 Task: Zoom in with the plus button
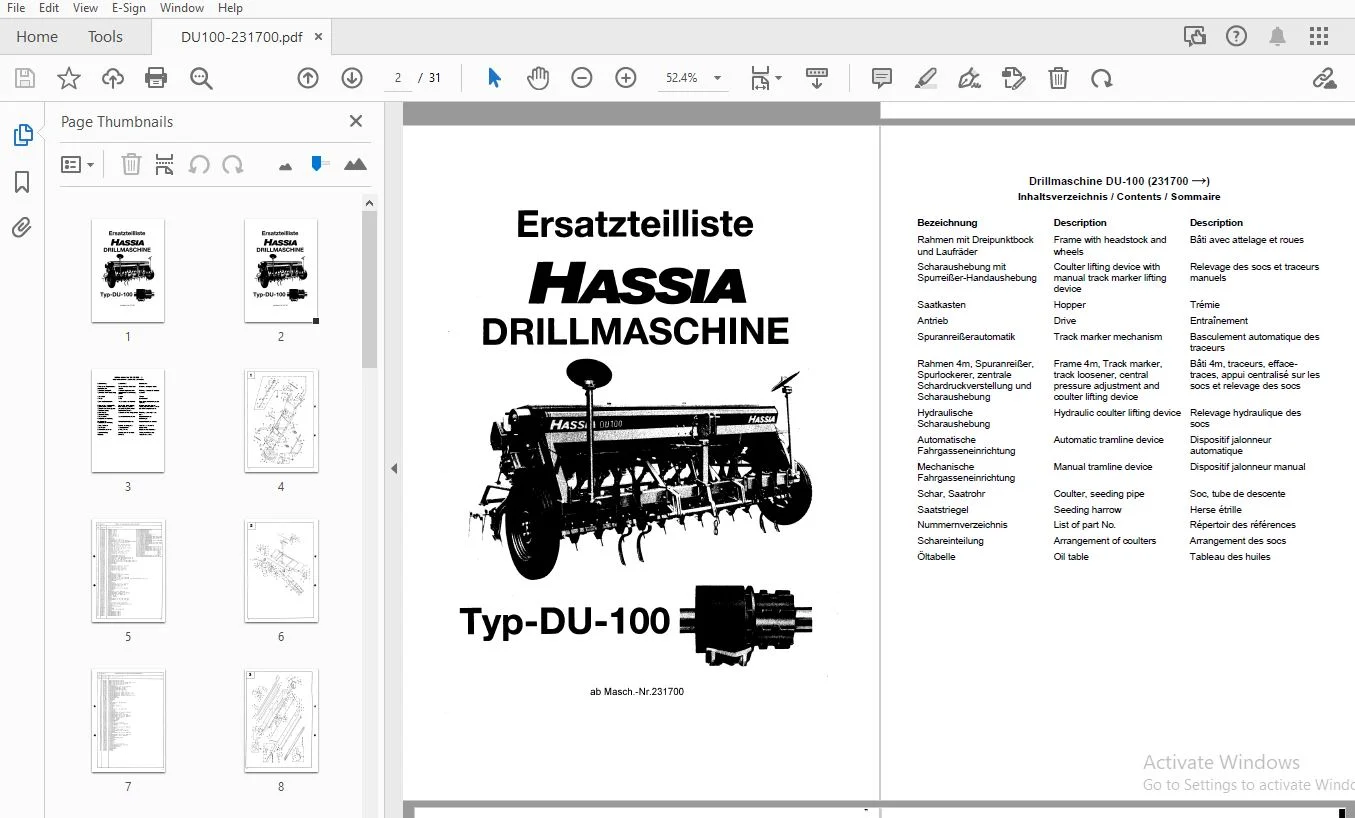point(626,78)
